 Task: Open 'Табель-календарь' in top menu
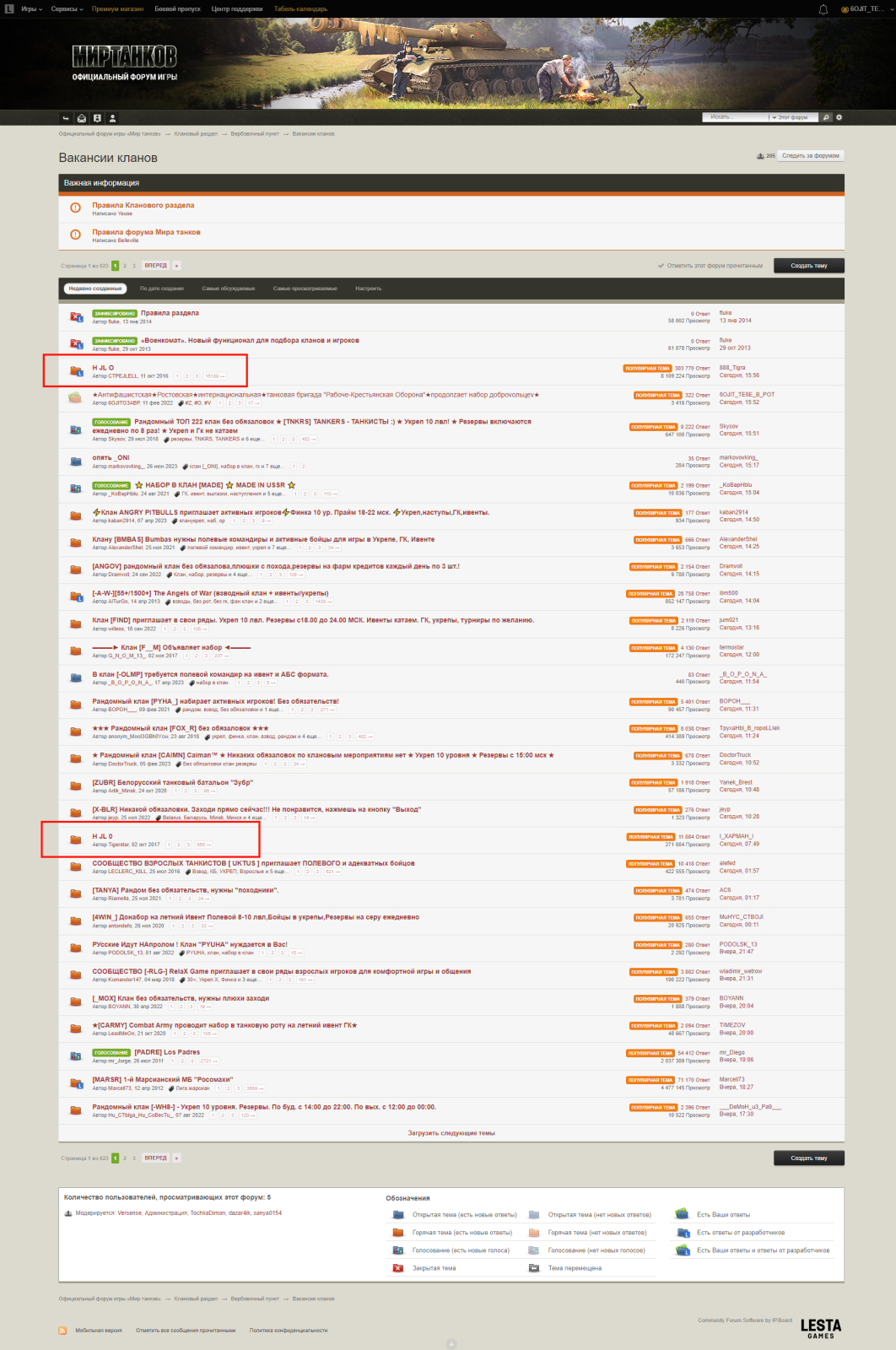coord(300,8)
